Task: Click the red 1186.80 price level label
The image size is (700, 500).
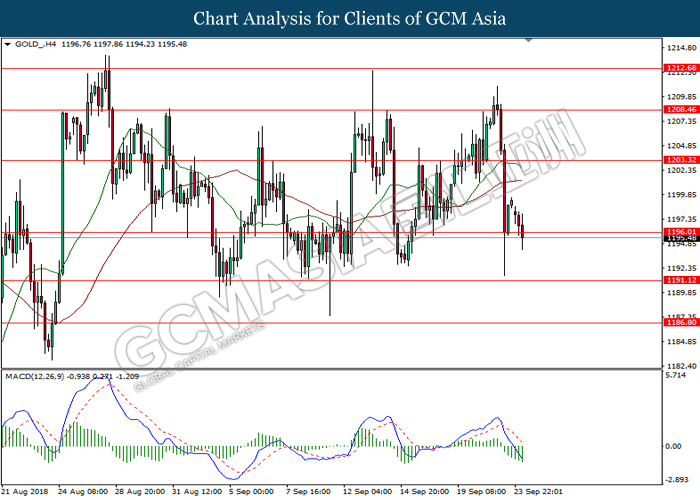Action: click(x=682, y=322)
